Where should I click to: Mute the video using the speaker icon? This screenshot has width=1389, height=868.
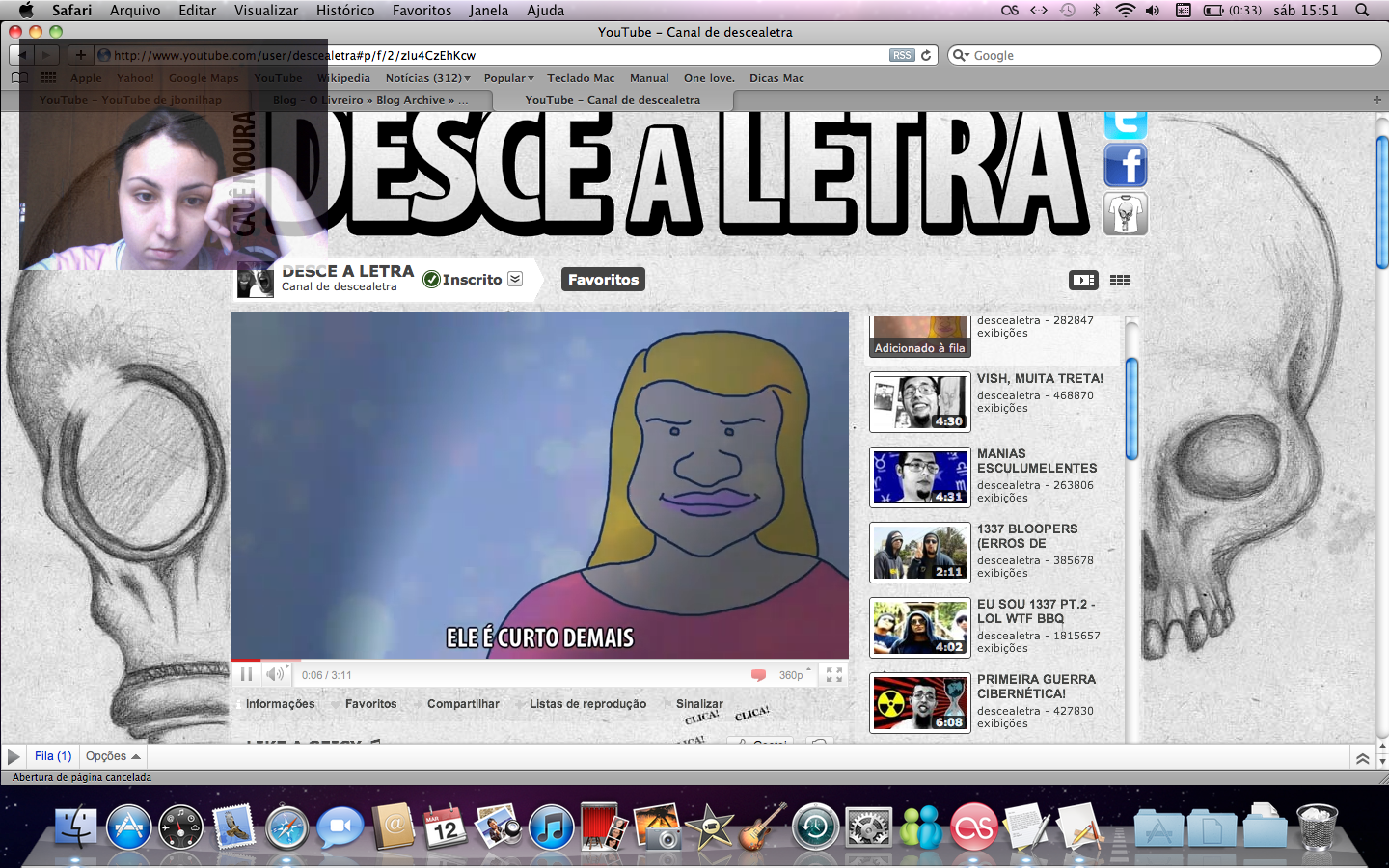tap(276, 674)
